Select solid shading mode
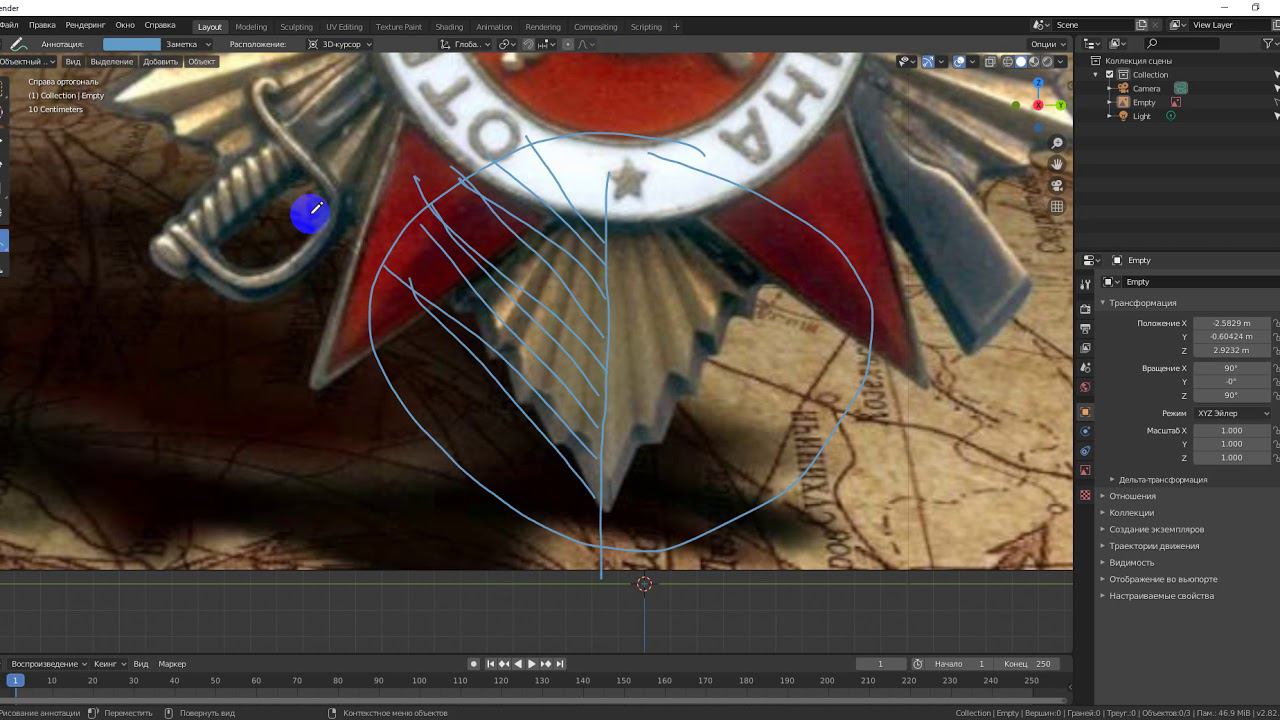1280x720 pixels. click(1021, 62)
